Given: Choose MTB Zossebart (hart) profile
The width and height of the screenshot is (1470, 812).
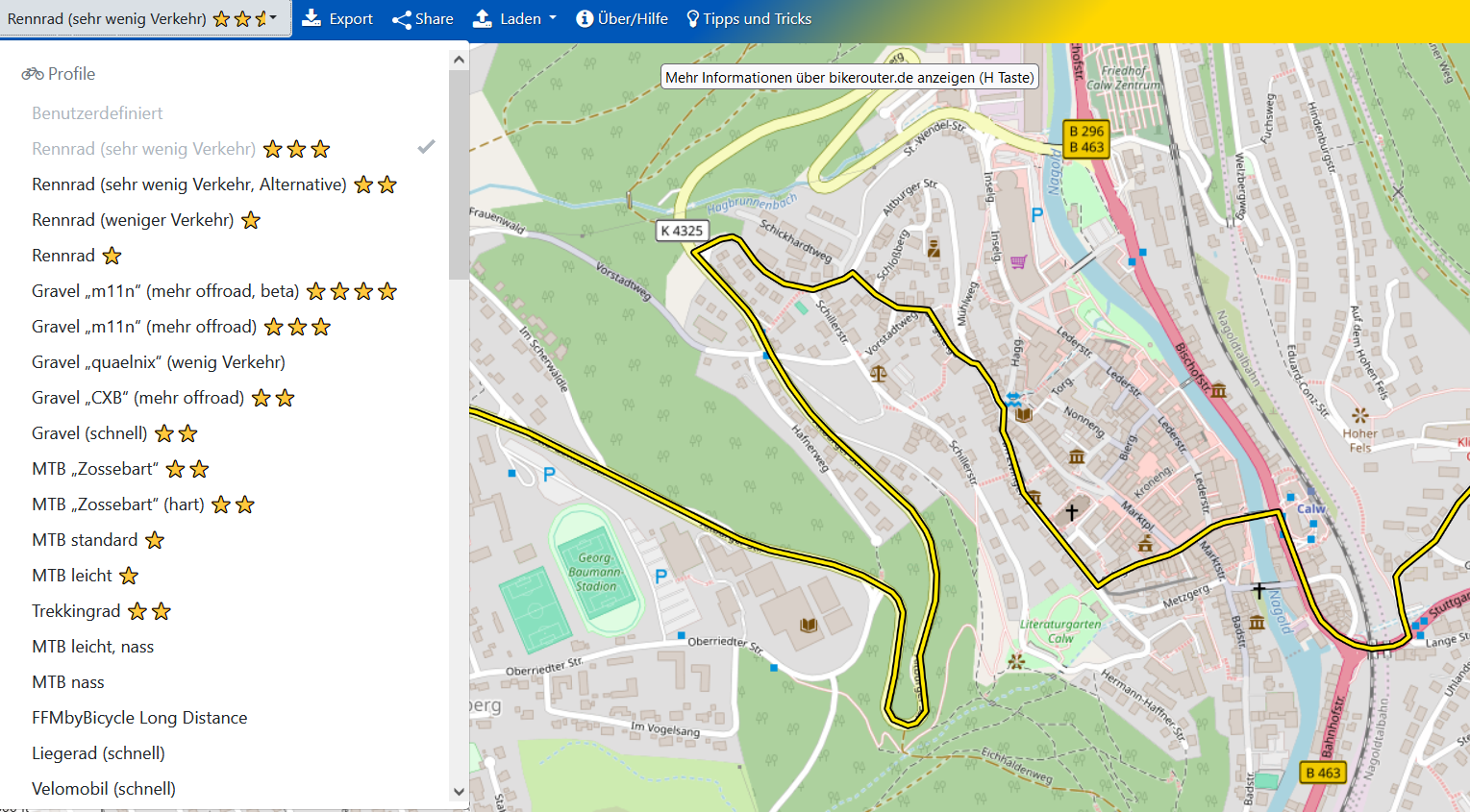Looking at the screenshot, I should (143, 504).
